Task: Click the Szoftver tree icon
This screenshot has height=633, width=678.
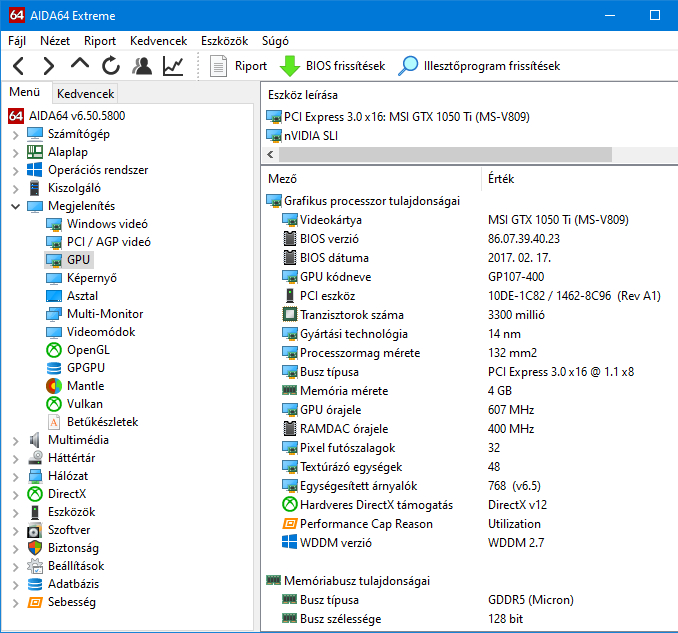Action: pyautogui.click(x=35, y=531)
